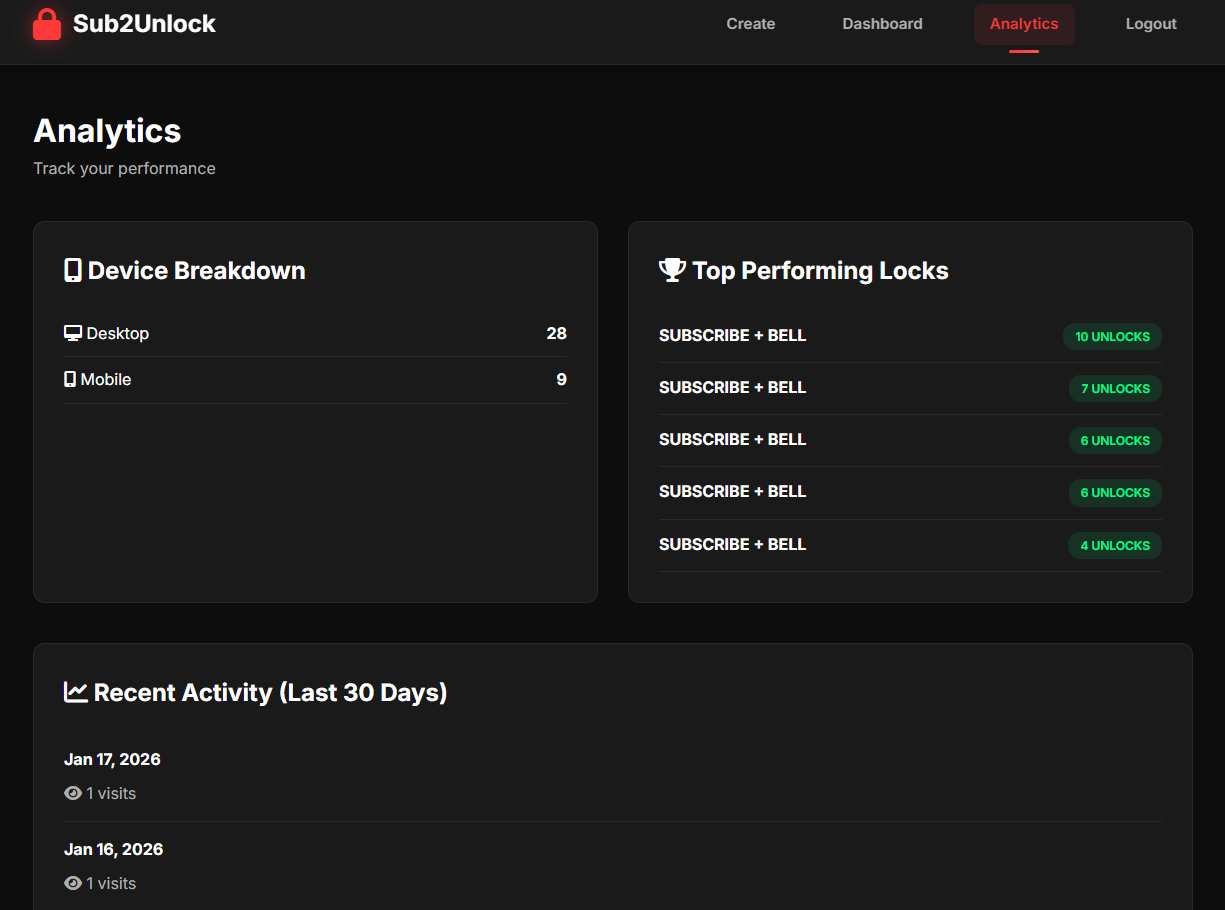Switch to the Dashboard tab

[x=882, y=23]
